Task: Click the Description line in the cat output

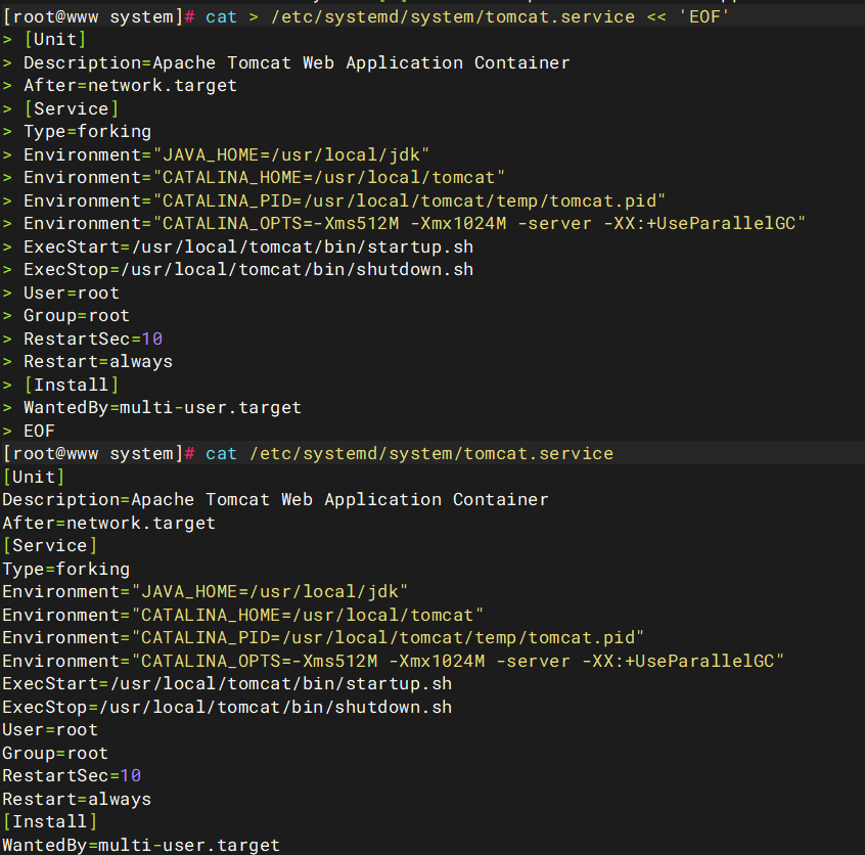Action: click(275, 499)
